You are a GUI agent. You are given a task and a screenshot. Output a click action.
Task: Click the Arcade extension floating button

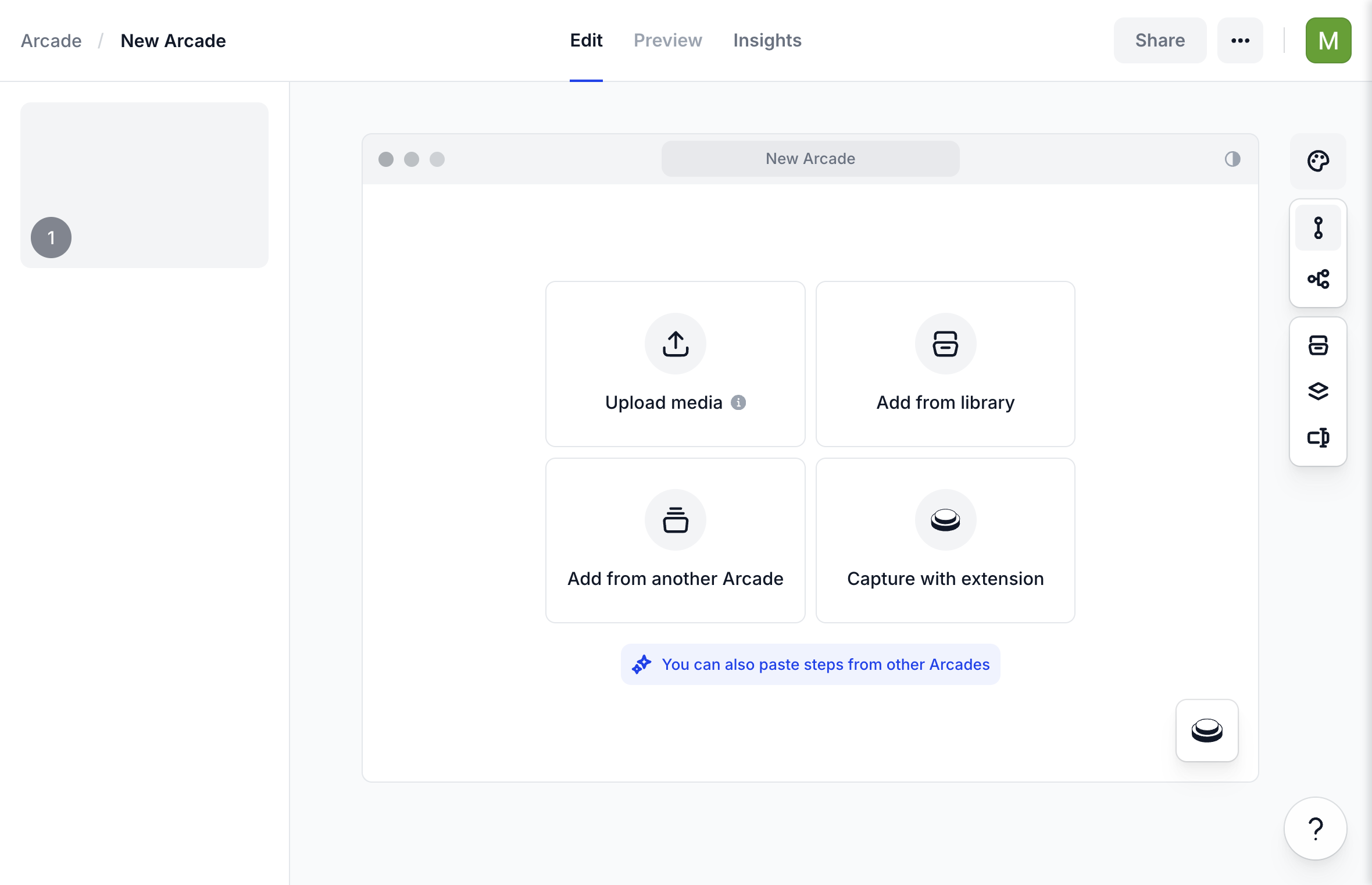click(x=1206, y=730)
